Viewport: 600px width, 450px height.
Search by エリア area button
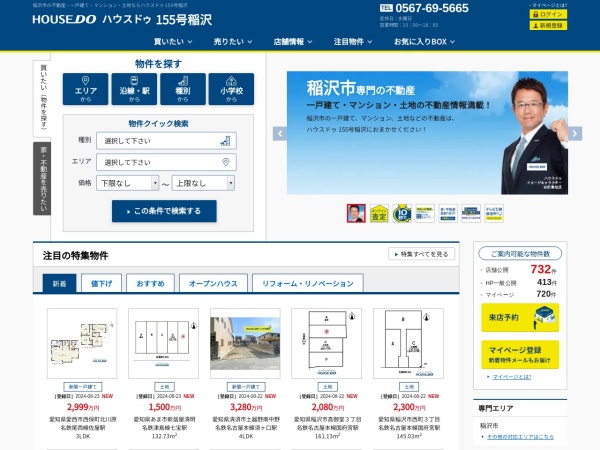85,89
